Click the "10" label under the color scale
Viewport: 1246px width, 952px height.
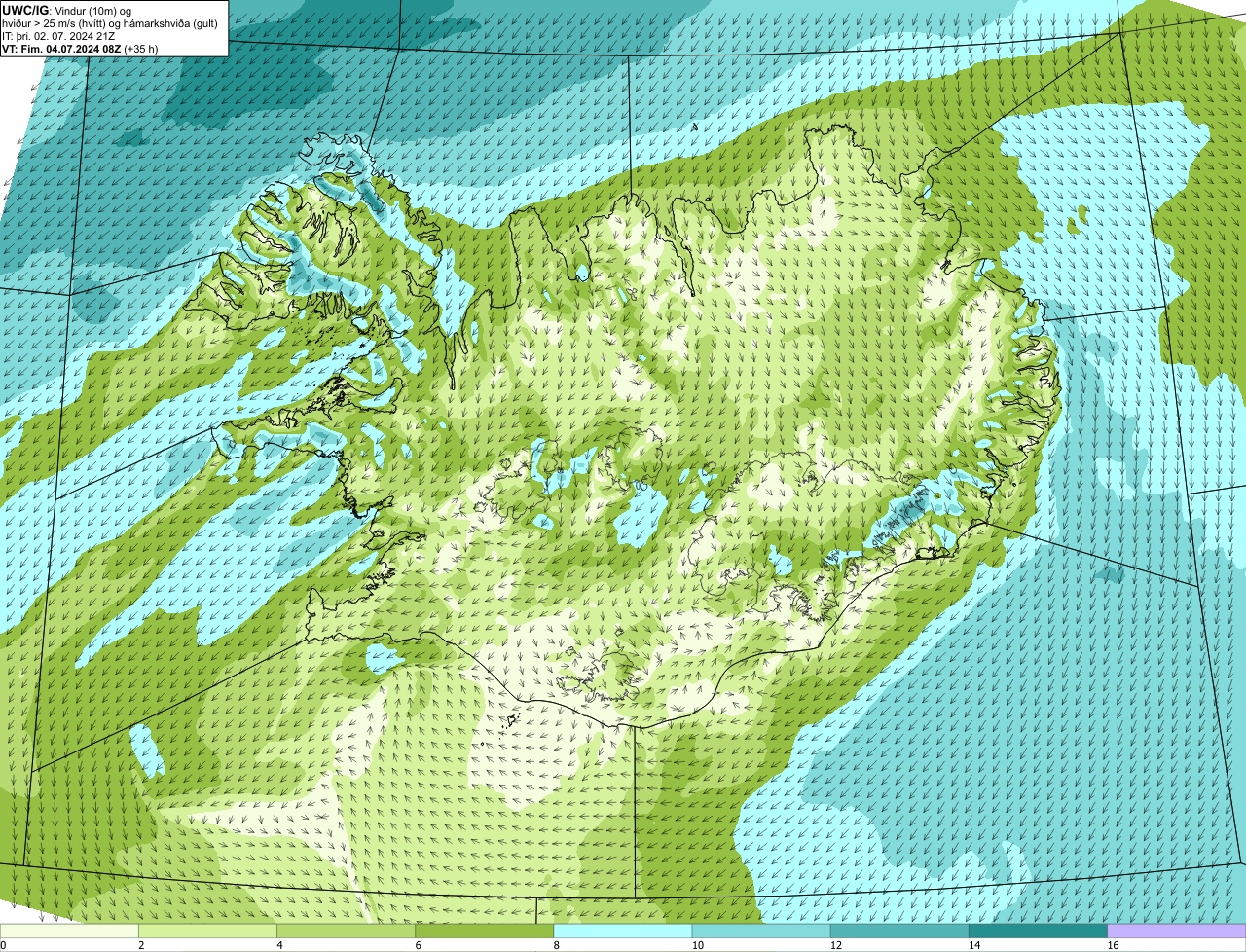coord(697,945)
